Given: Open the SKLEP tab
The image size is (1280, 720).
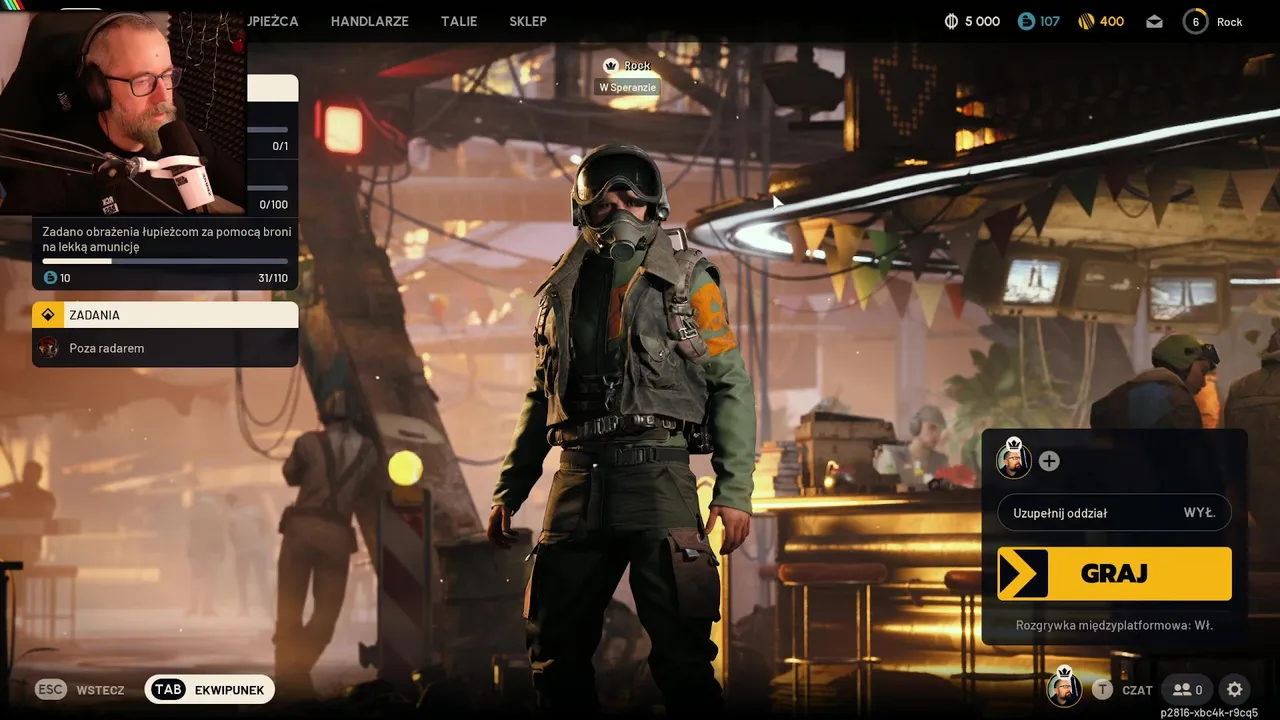Looking at the screenshot, I should point(528,21).
